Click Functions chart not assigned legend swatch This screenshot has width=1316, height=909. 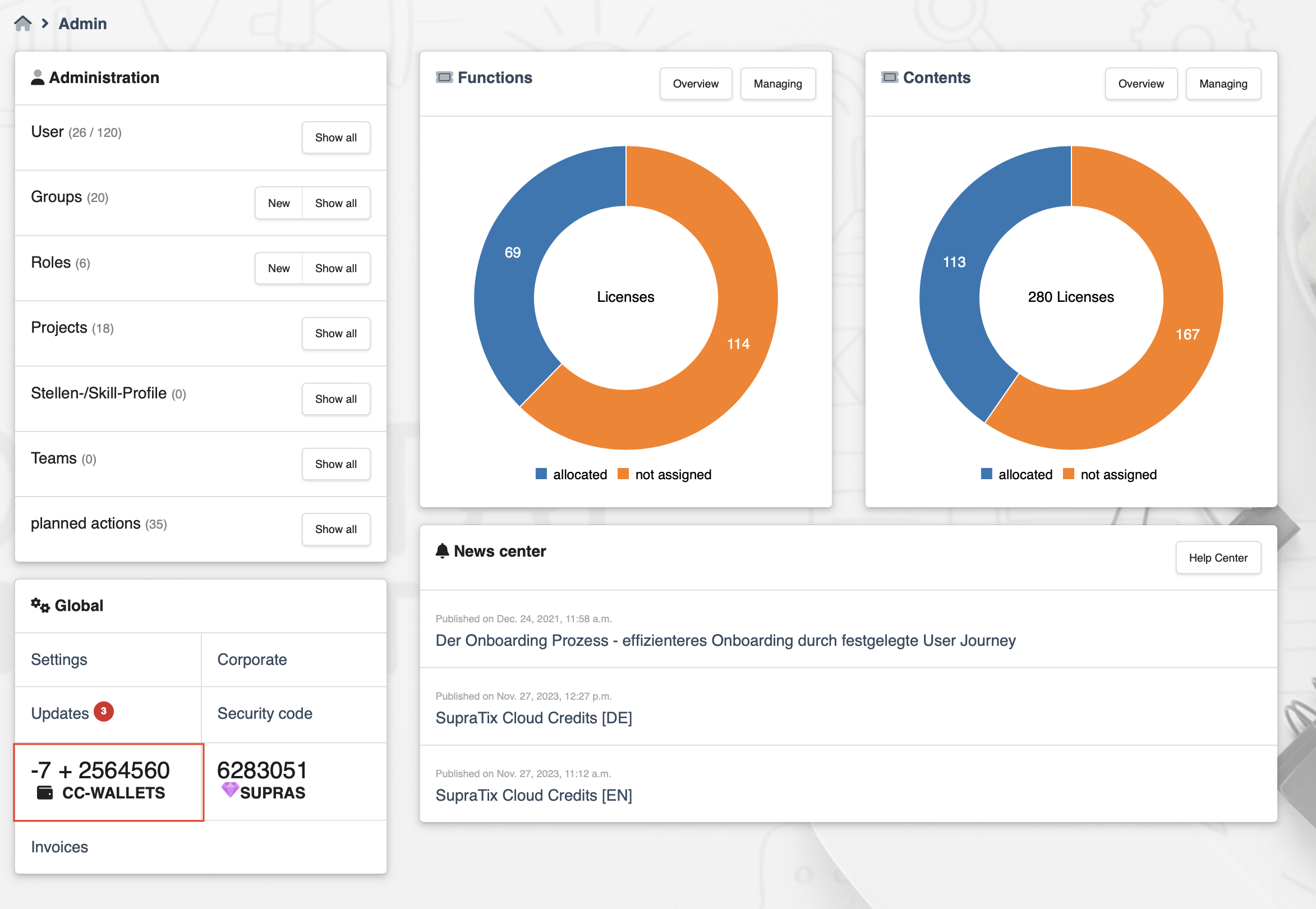pos(623,474)
